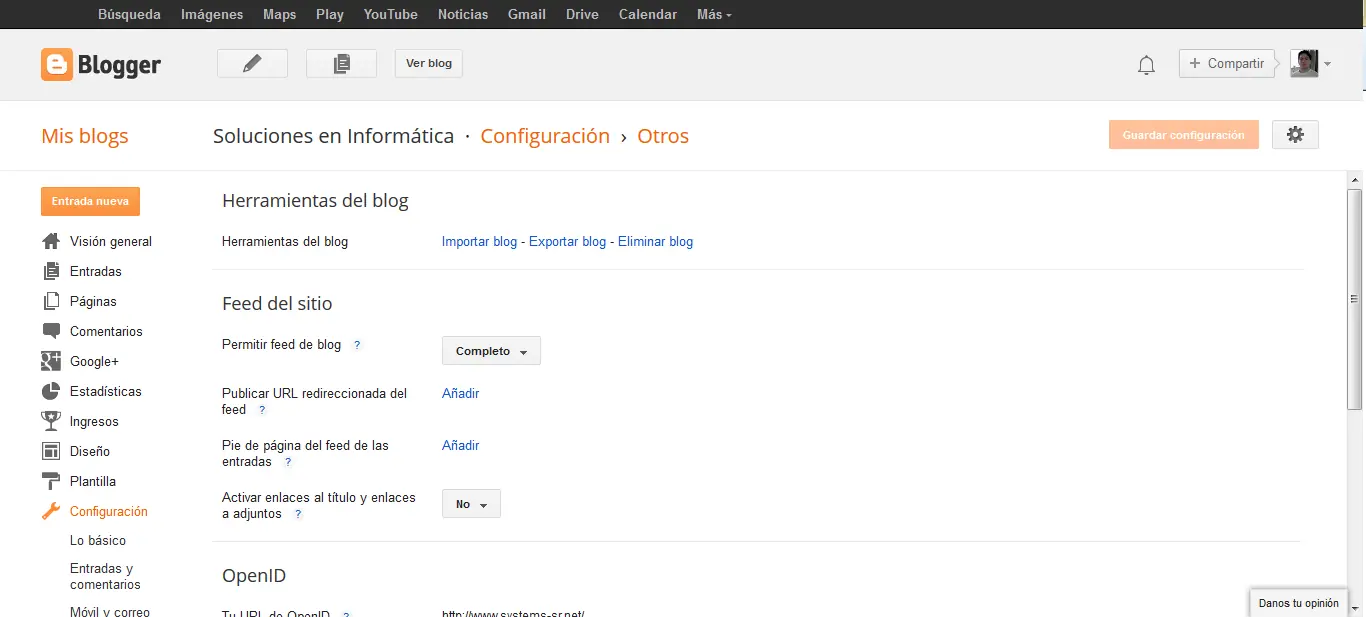This screenshot has height=617, width=1366.
Task: Open the Completo feed dropdown
Action: (x=491, y=351)
